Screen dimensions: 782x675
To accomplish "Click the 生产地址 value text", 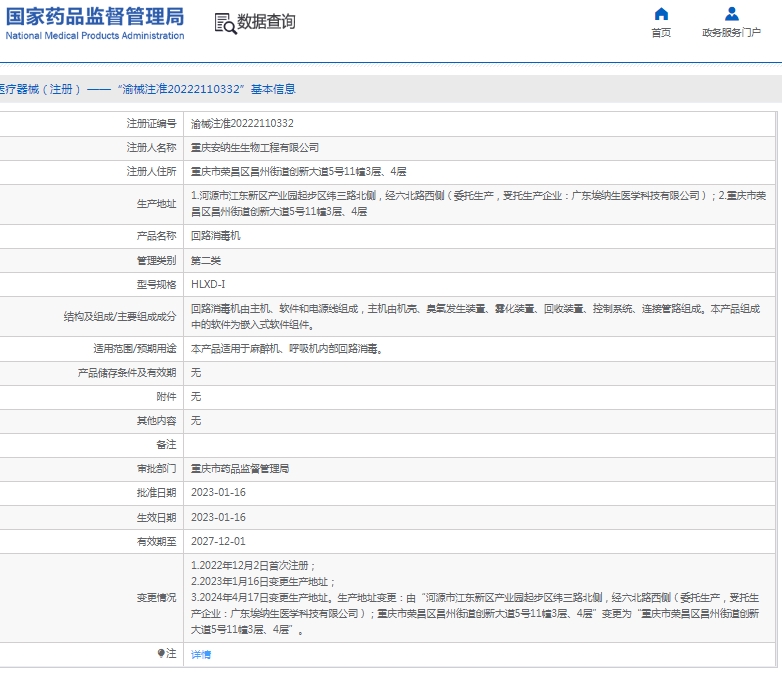I will 478,204.
